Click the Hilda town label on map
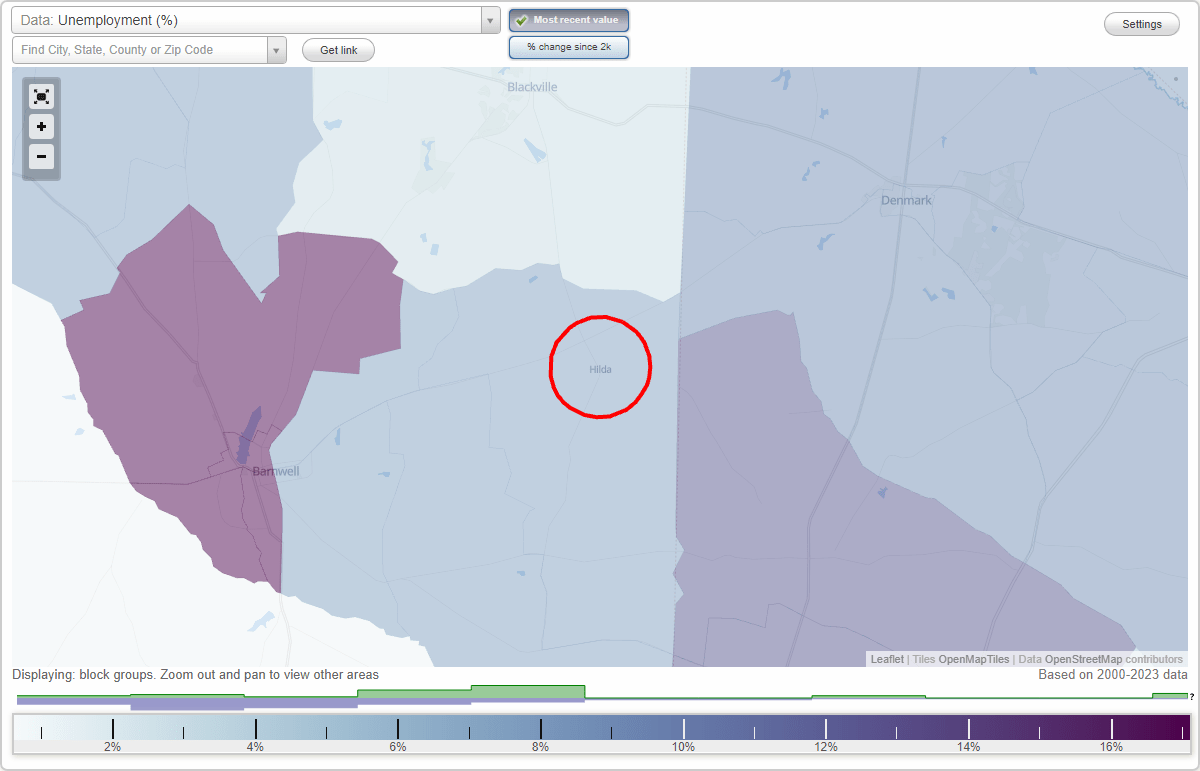Screen dimensions: 1200x771 pyautogui.click(x=600, y=369)
